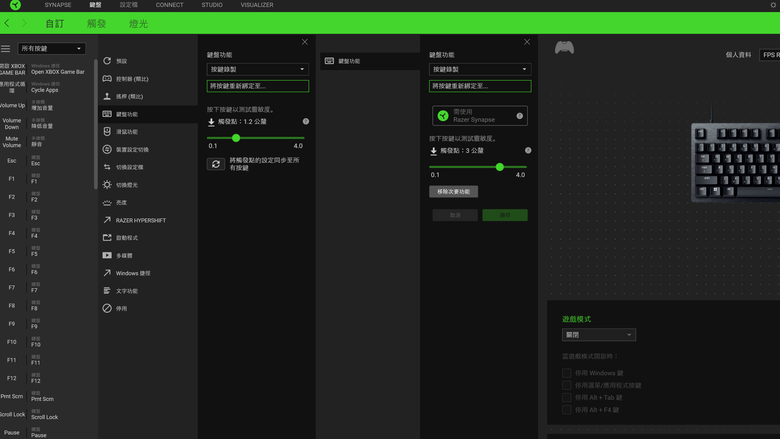Close the right 鍵盤功能 panel
This screenshot has height=439, width=780.
coord(527,42)
